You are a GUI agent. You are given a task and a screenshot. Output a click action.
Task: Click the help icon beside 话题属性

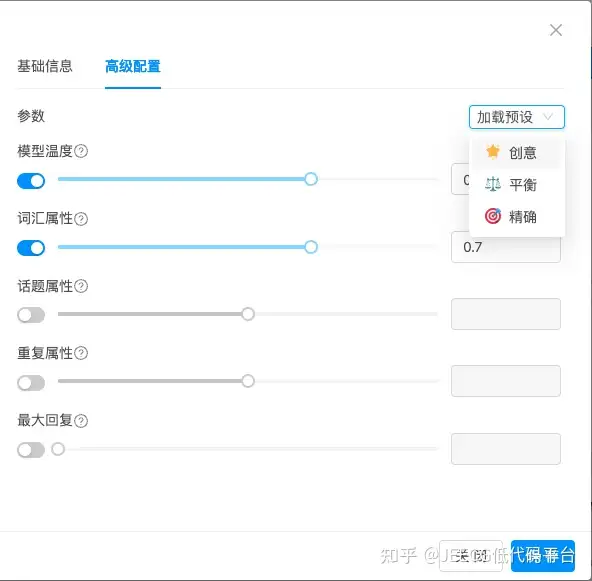pos(81,286)
